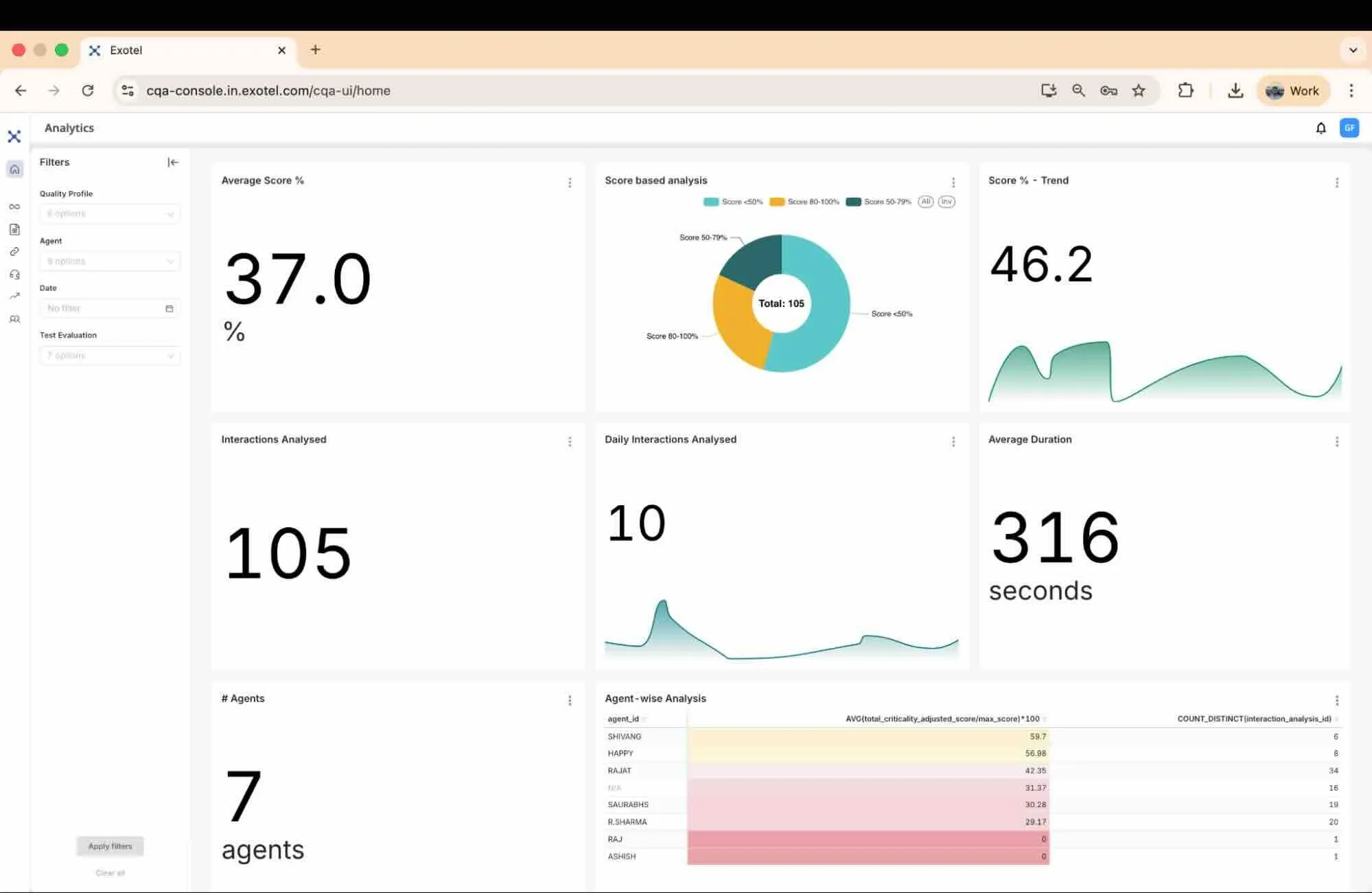Viewport: 1372px width, 893px height.
Task: Select All legend series button
Action: point(926,202)
